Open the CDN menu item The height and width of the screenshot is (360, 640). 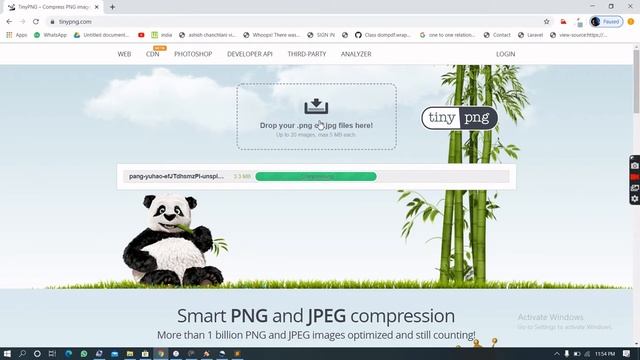tap(153, 54)
